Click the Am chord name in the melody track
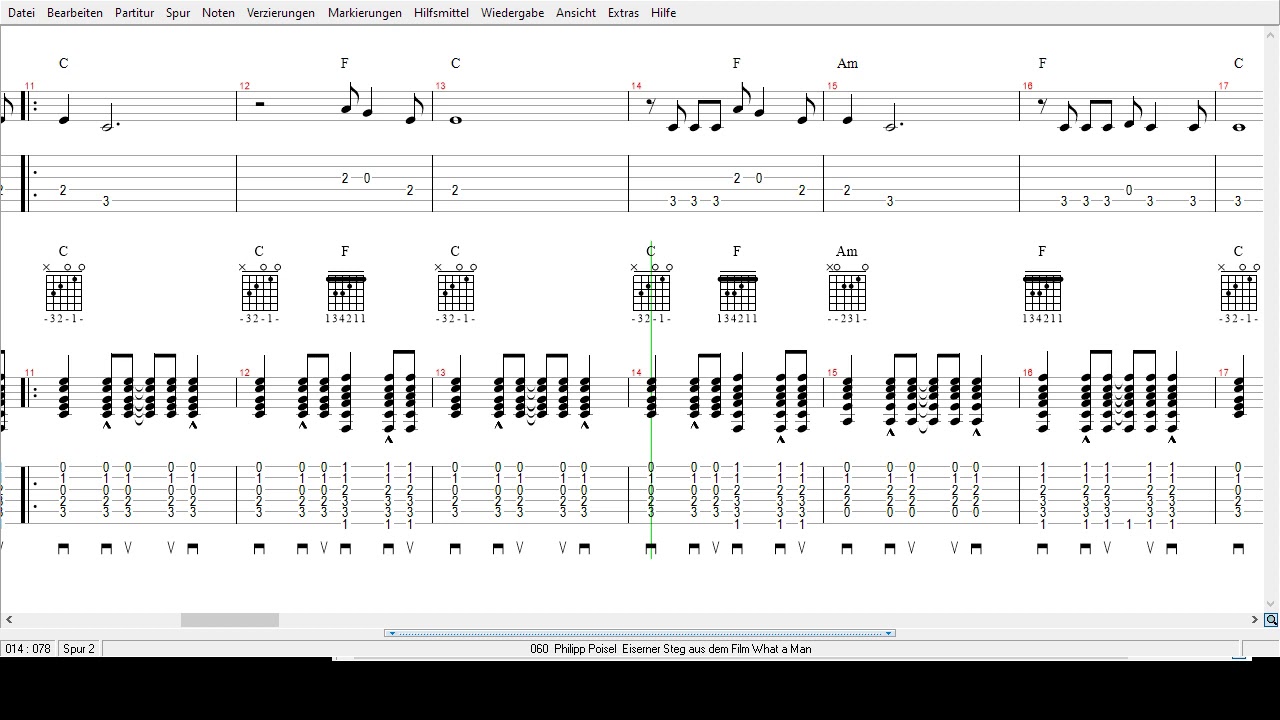1280x720 pixels. pyautogui.click(x=847, y=63)
